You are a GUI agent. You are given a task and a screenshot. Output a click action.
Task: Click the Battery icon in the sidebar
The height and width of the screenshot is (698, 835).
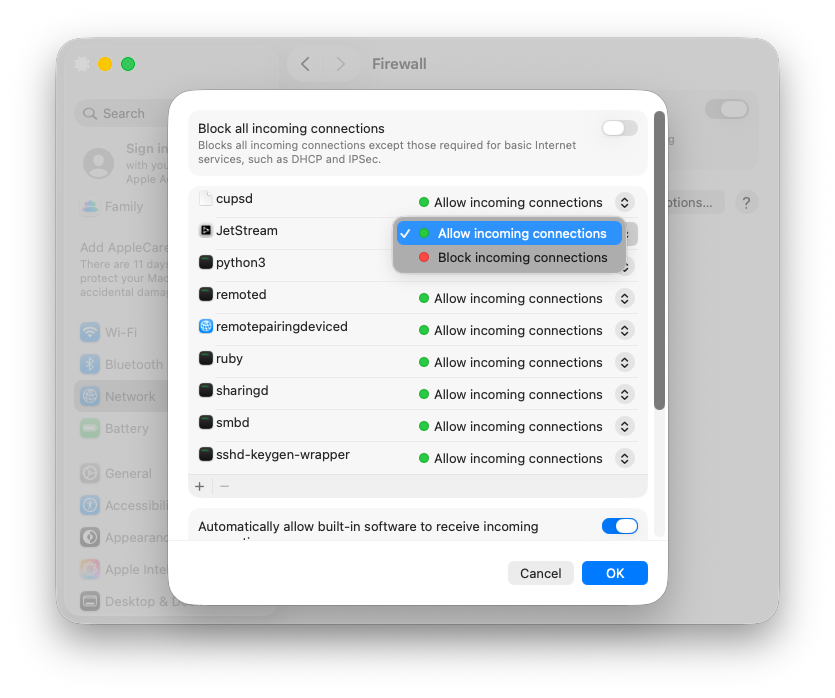coord(90,428)
